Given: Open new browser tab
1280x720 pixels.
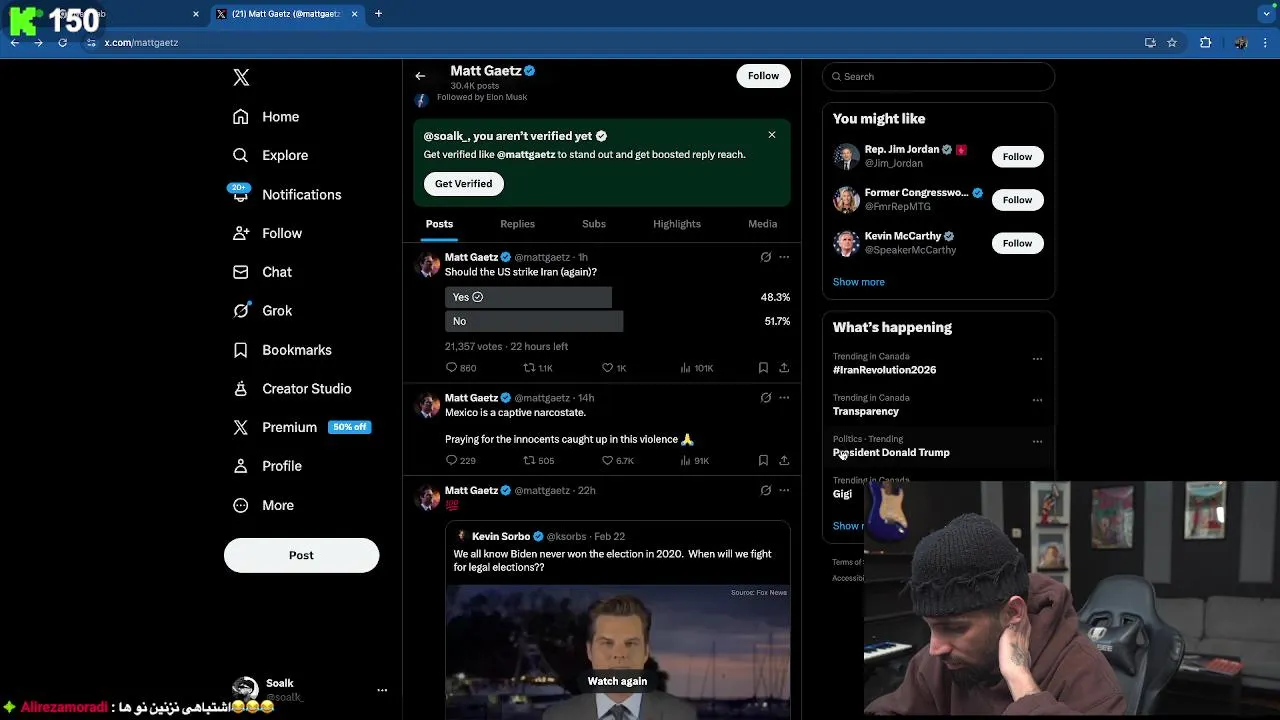Looking at the screenshot, I should pos(378,14).
